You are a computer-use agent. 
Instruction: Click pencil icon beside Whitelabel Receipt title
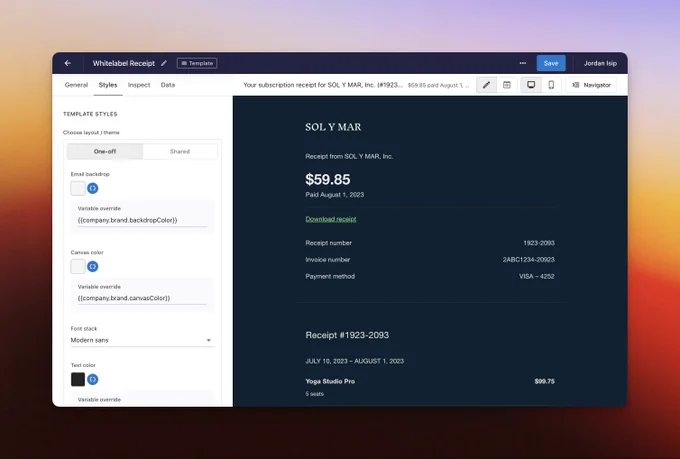[164, 63]
